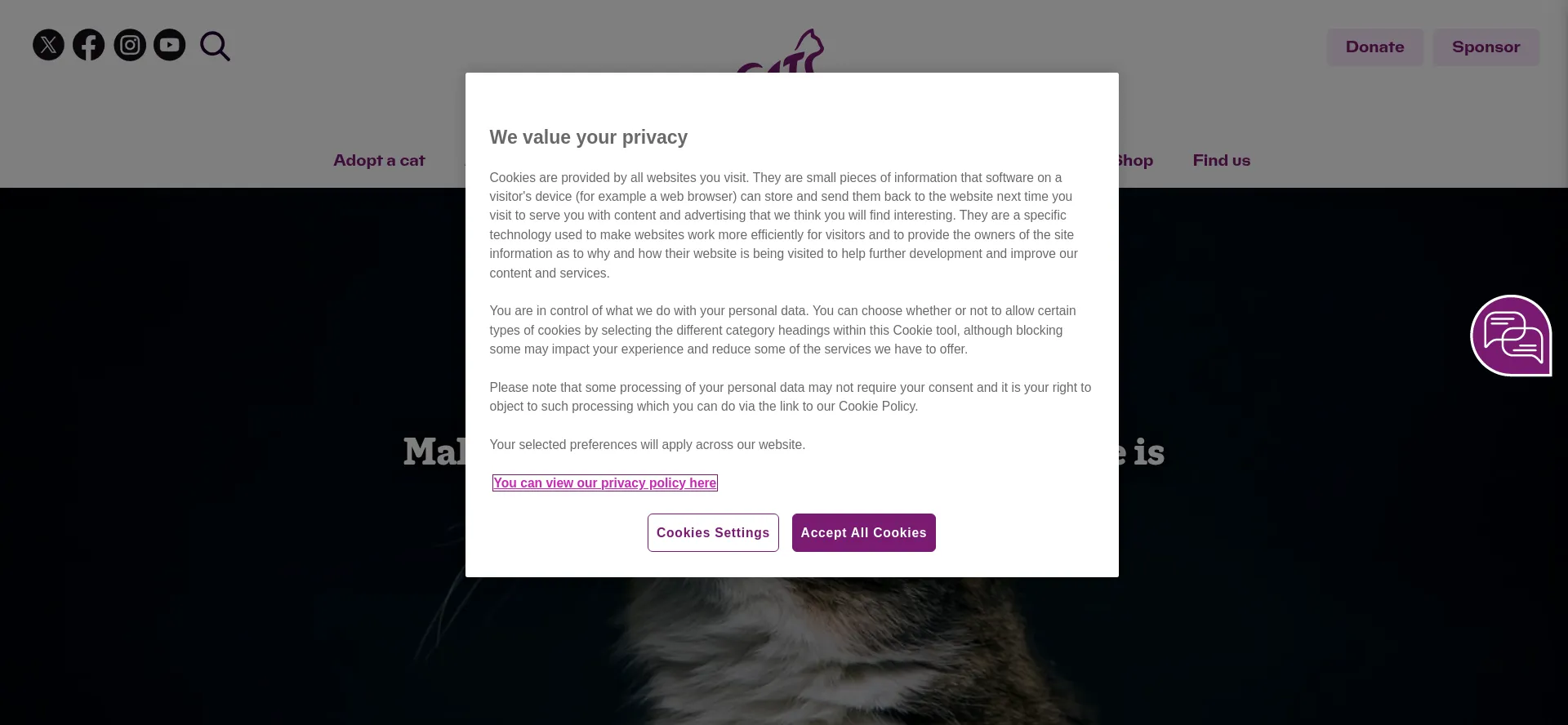This screenshot has height=725, width=1568.
Task: Click the search magnifier icon
Action: [x=215, y=47]
